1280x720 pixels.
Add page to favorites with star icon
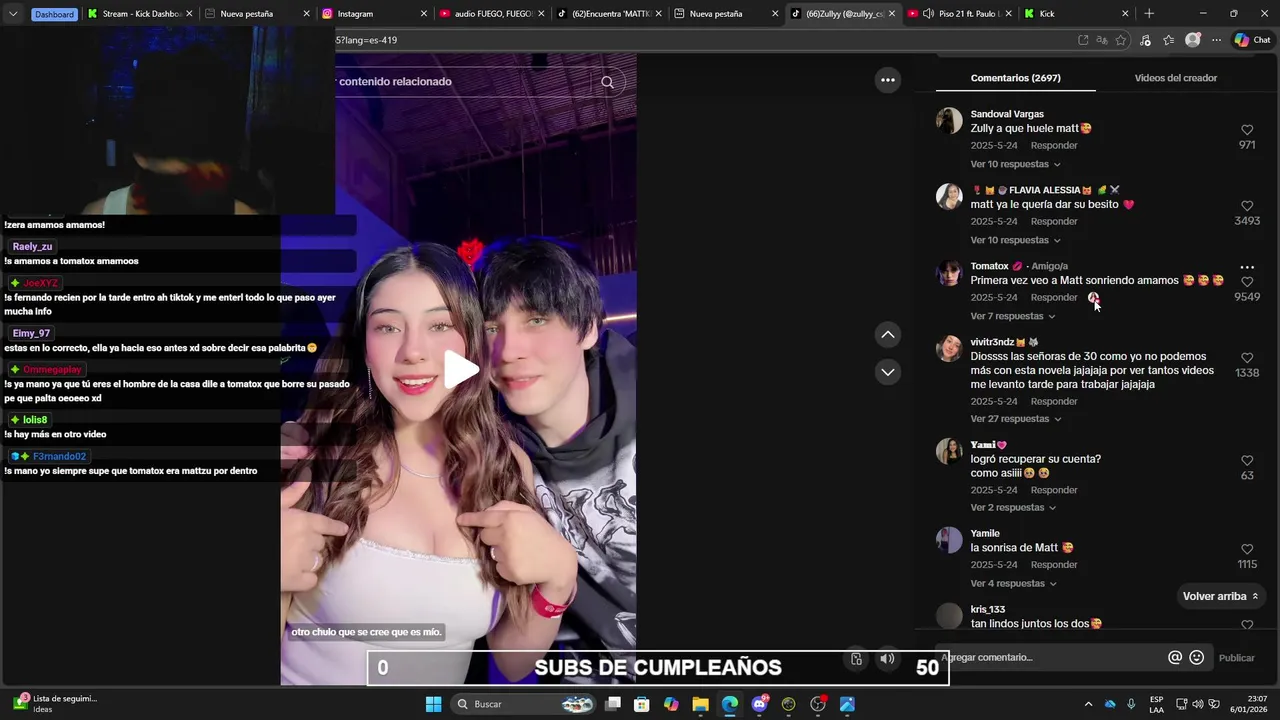[x=1121, y=40]
